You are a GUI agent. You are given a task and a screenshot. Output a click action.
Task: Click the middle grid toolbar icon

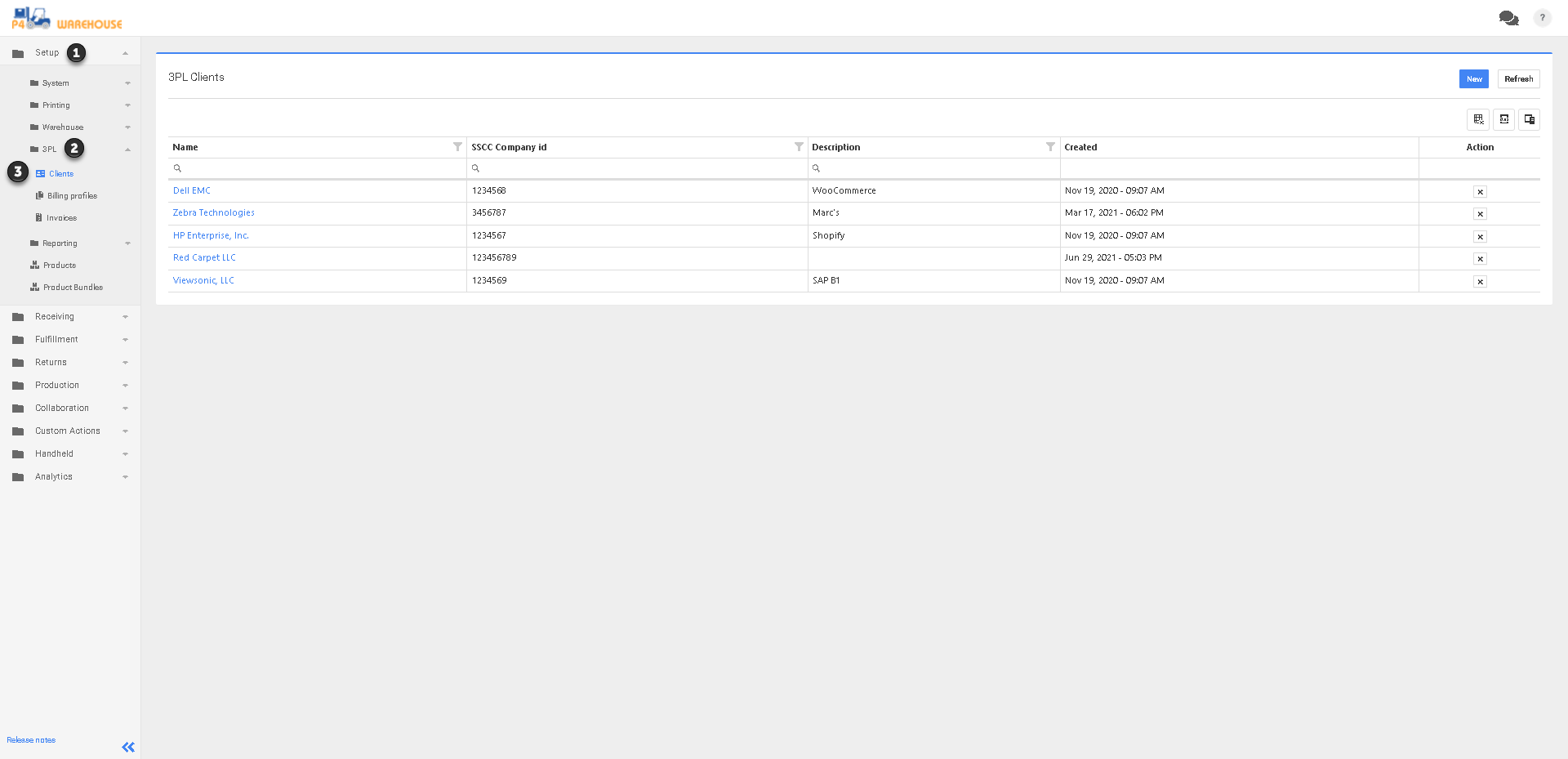pos(1503,119)
